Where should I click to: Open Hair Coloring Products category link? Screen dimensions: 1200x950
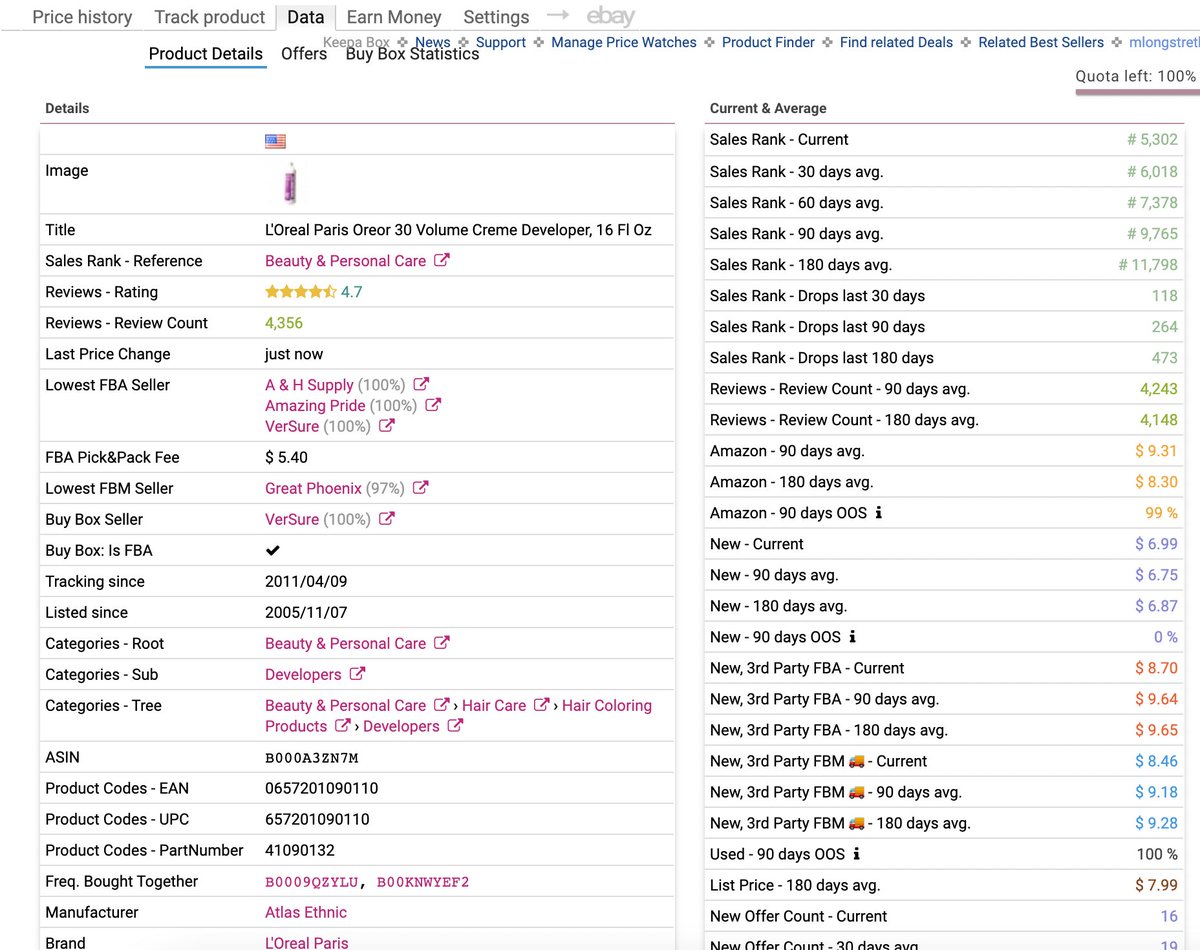point(458,715)
